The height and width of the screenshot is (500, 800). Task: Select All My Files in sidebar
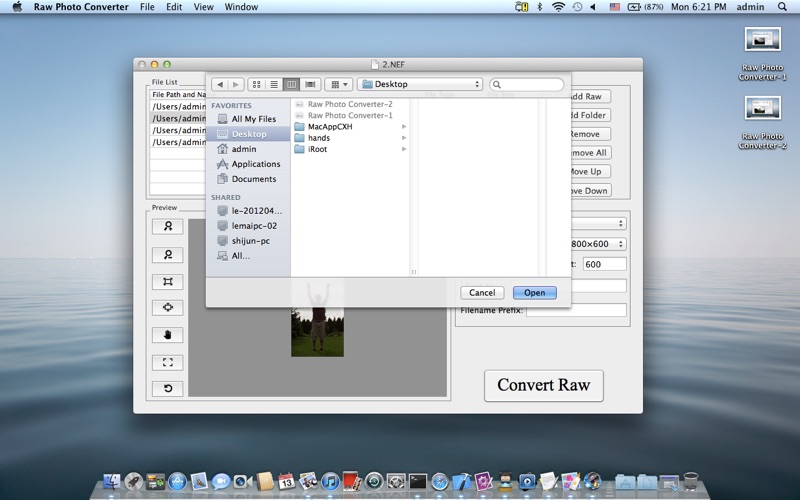coord(248,119)
